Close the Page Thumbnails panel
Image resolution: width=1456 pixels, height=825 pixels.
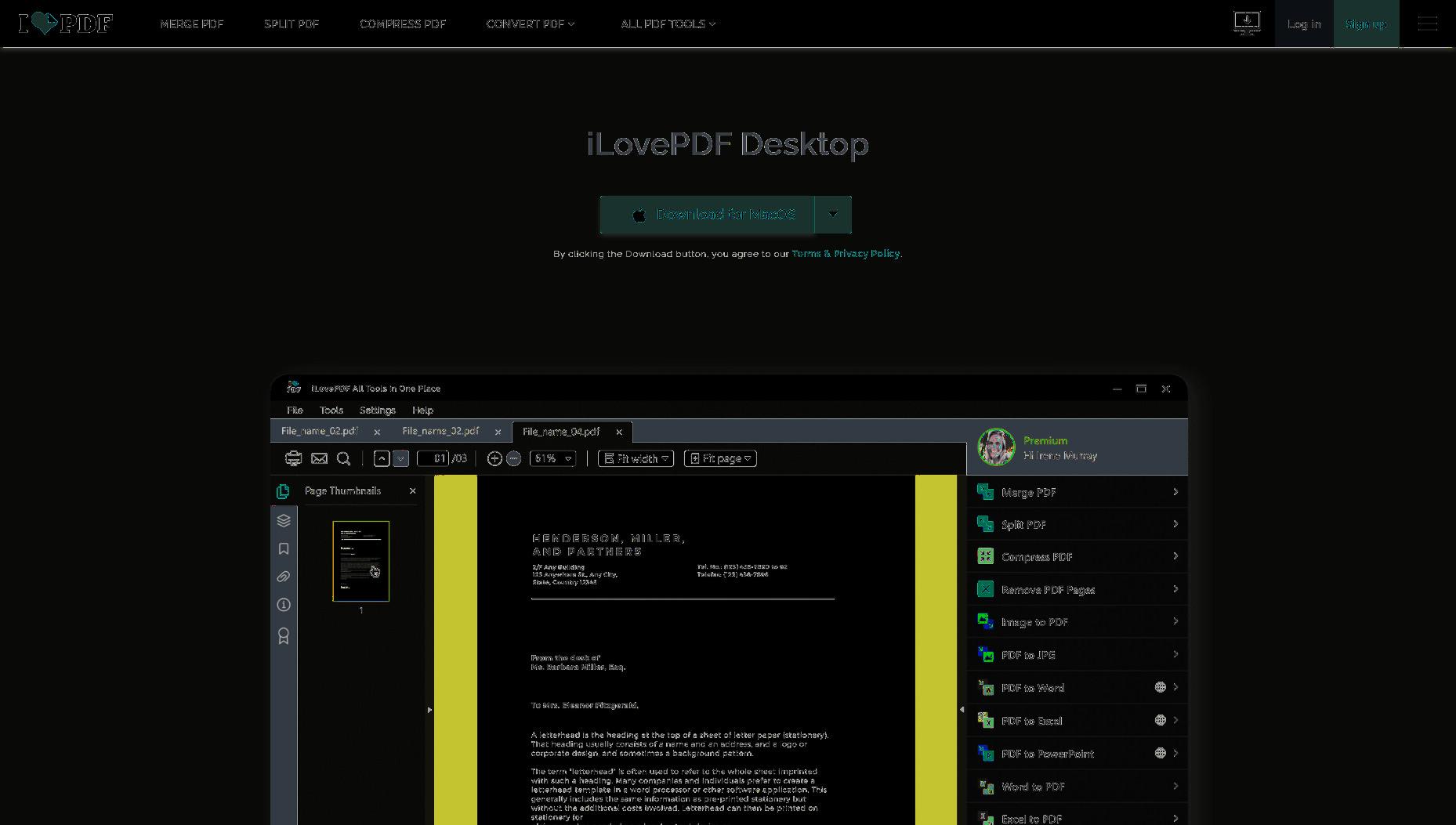(x=412, y=490)
